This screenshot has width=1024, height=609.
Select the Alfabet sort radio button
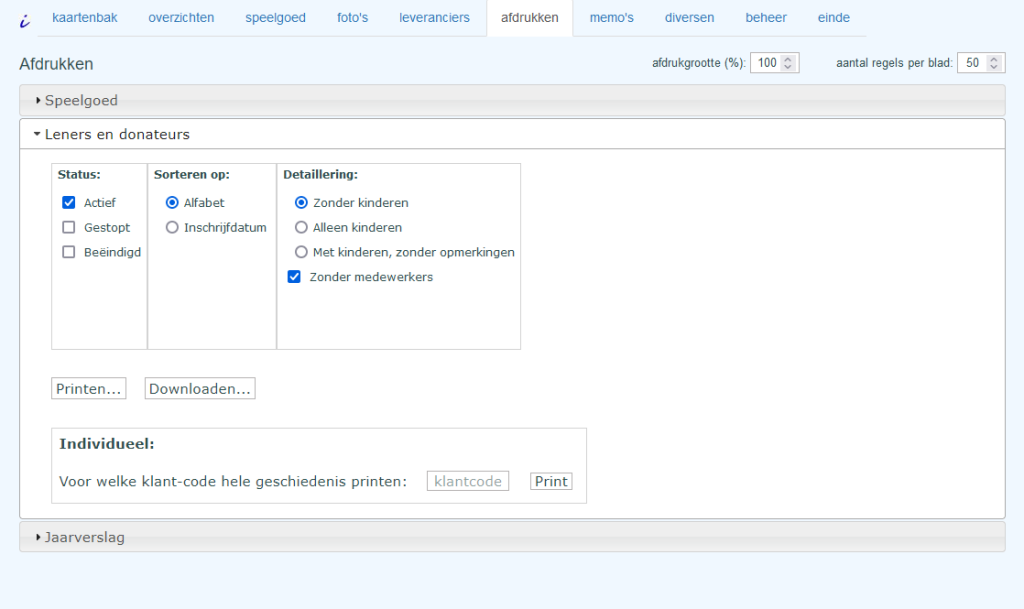click(172, 202)
